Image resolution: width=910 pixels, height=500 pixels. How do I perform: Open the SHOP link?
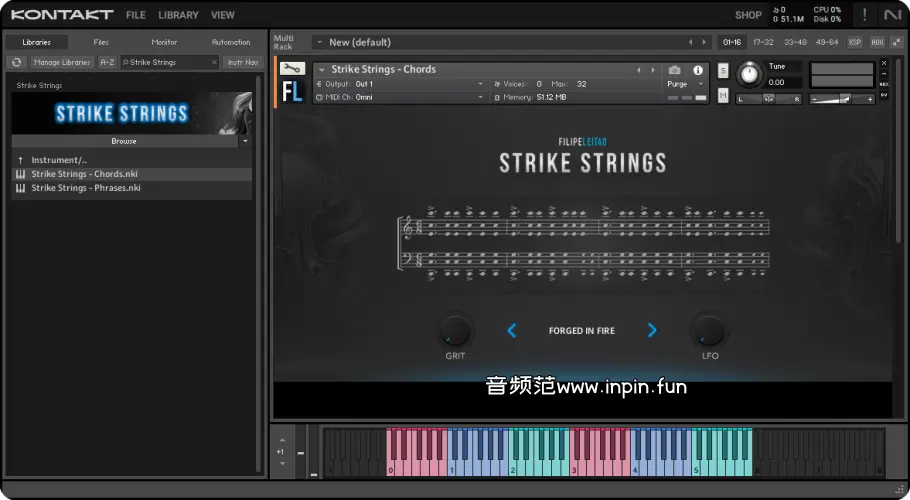(748, 15)
